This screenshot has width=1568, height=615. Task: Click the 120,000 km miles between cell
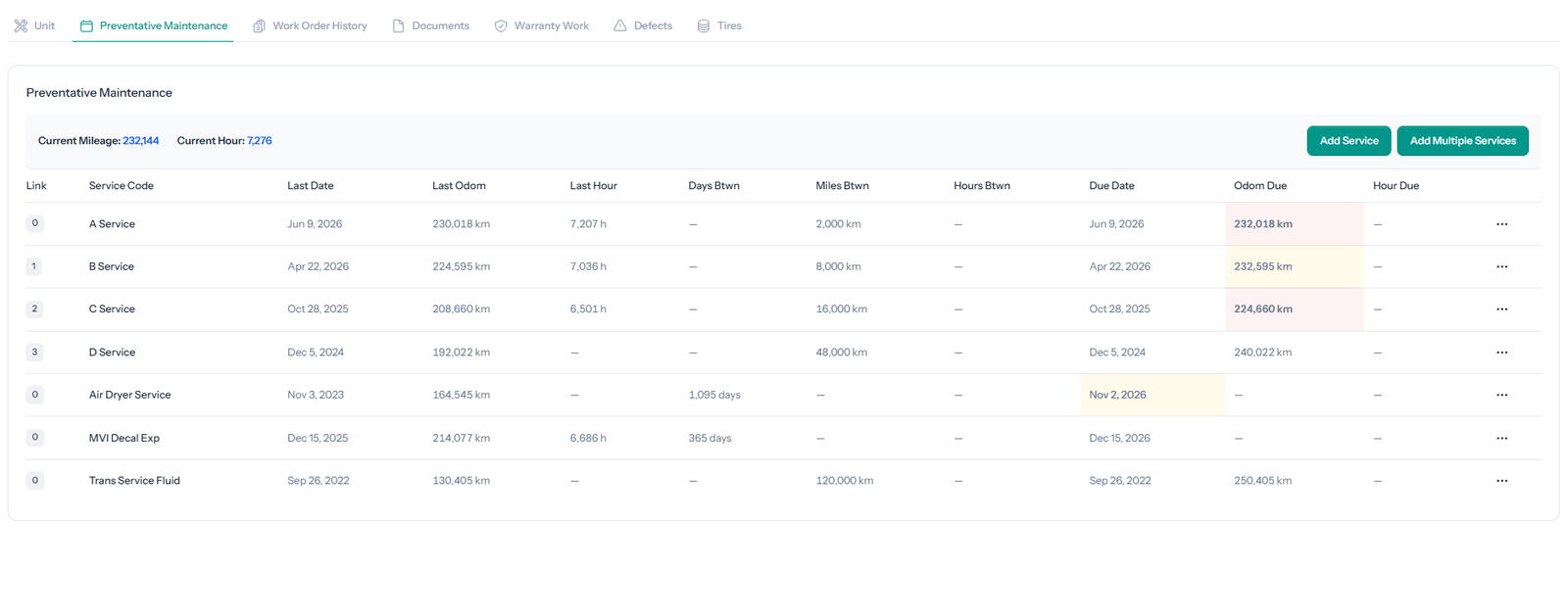point(844,481)
